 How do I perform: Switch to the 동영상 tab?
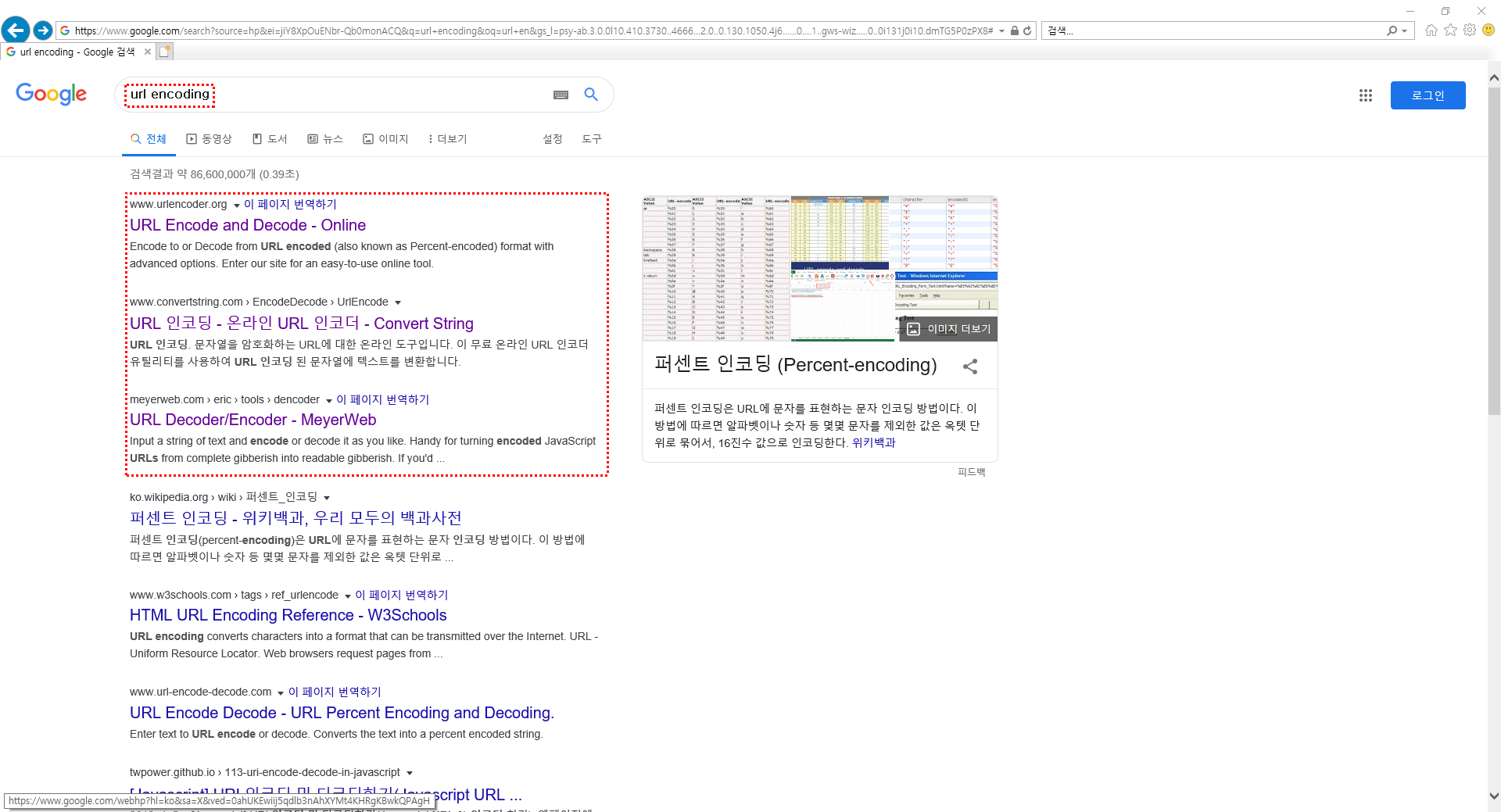click(x=209, y=139)
